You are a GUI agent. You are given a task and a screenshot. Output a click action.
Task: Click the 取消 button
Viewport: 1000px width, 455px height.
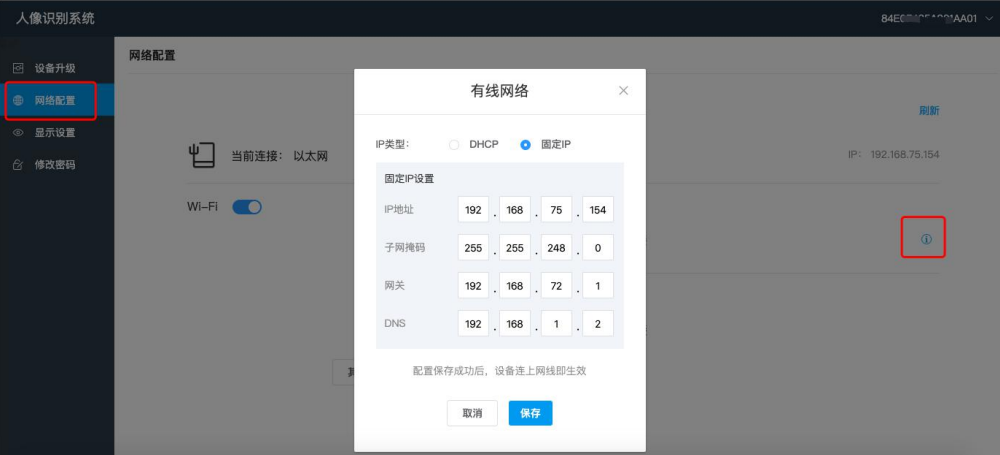point(472,413)
